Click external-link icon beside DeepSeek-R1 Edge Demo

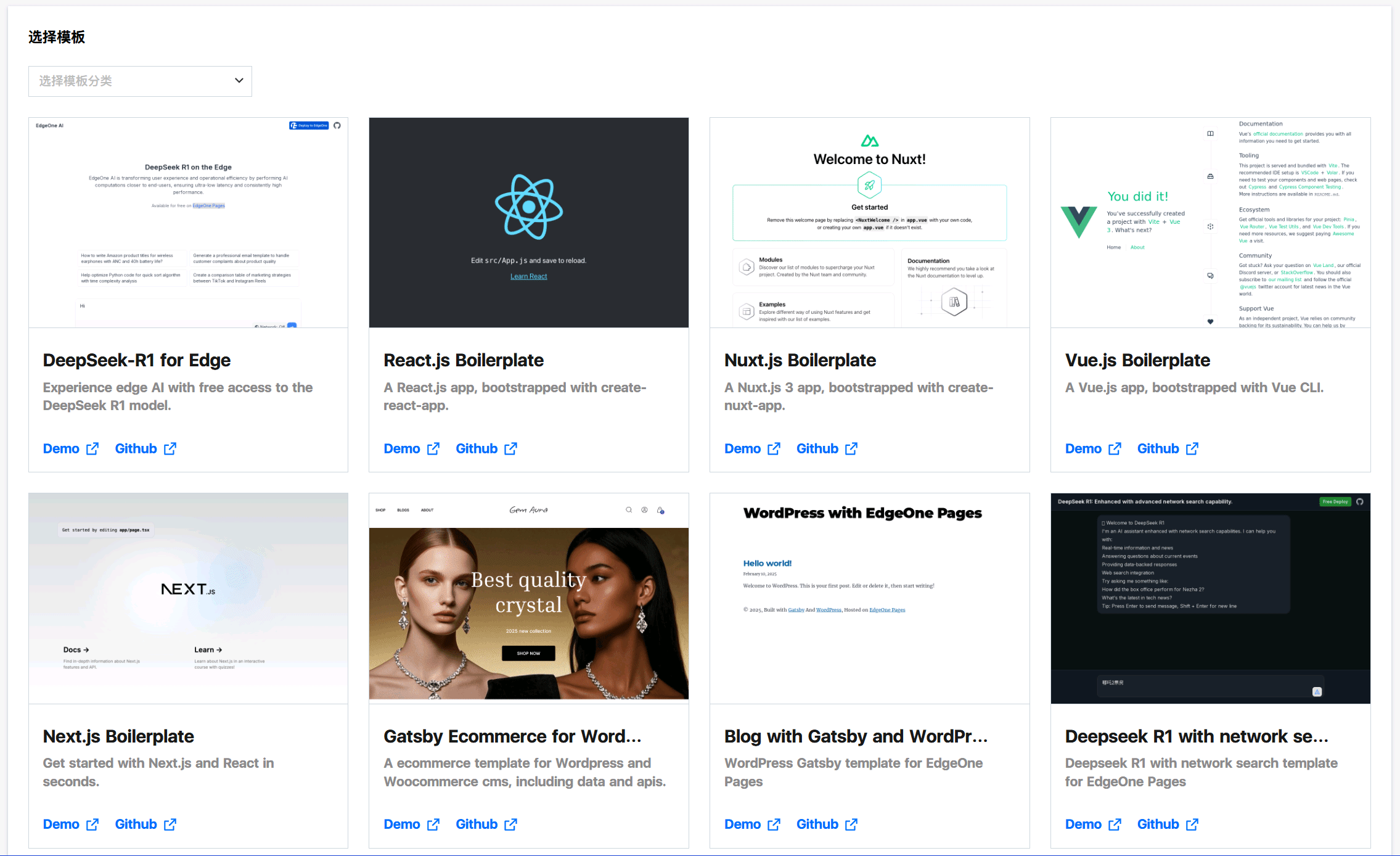(x=92, y=449)
